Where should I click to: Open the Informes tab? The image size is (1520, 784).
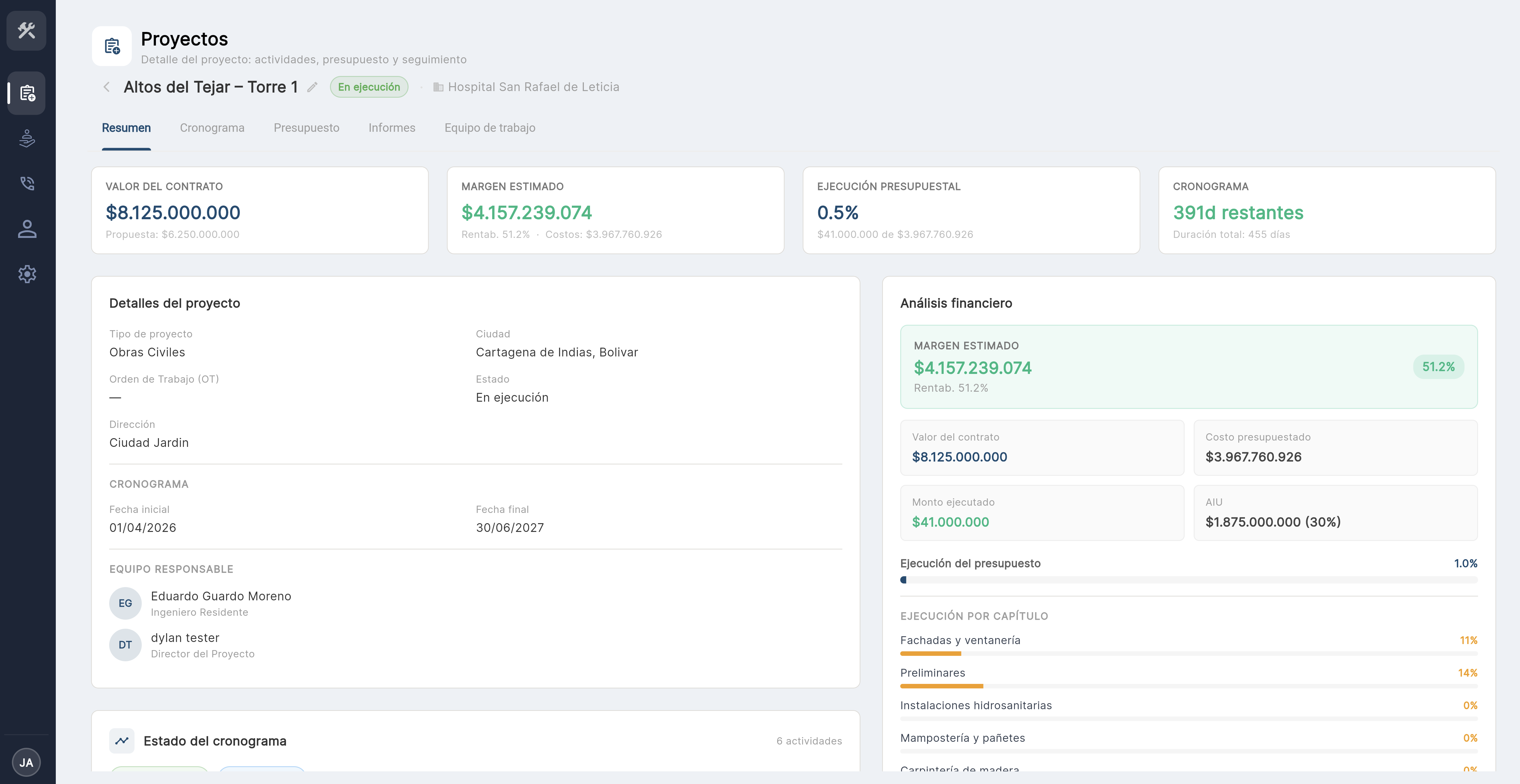pyautogui.click(x=392, y=128)
